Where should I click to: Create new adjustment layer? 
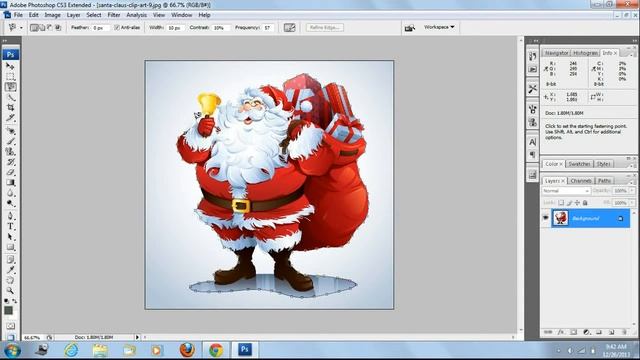click(586, 332)
